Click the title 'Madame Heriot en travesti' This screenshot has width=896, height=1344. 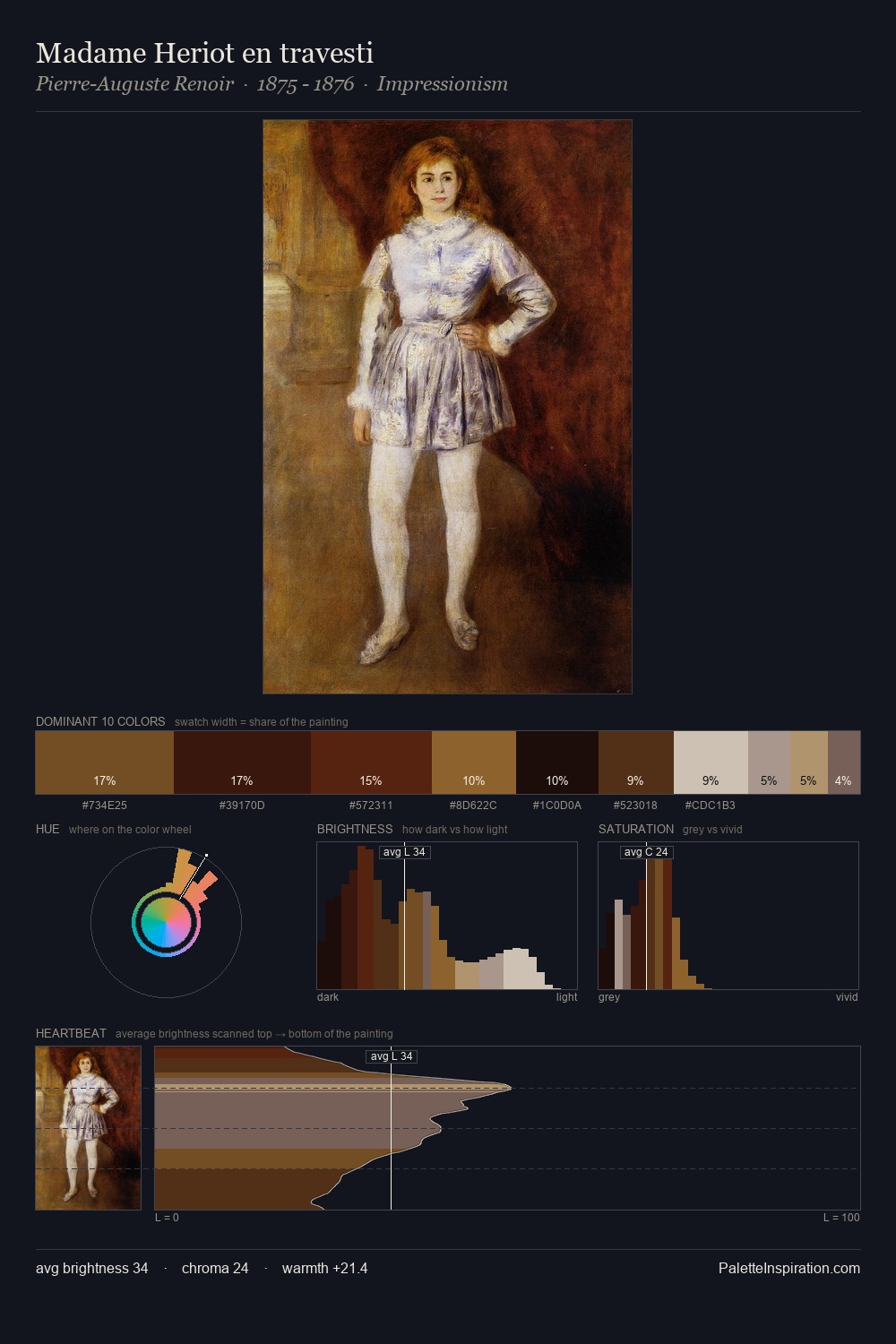point(204,53)
